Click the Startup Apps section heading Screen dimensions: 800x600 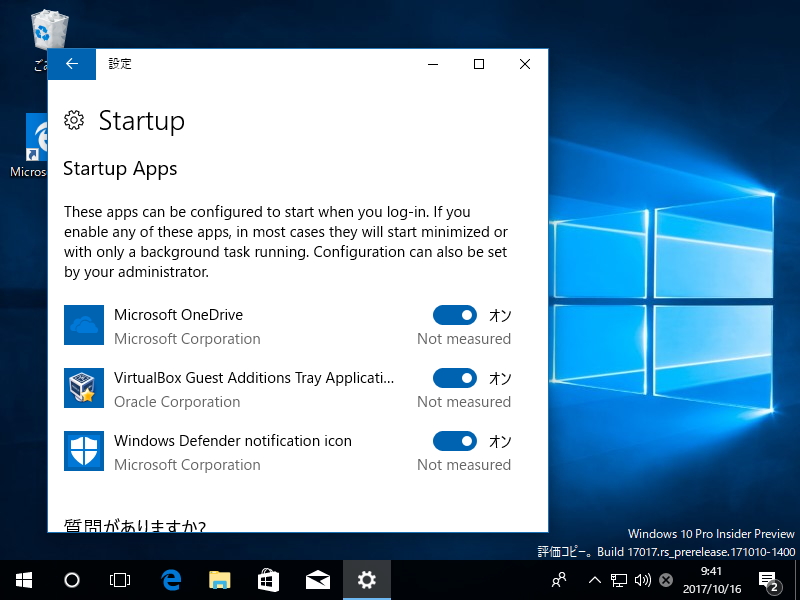tap(120, 169)
